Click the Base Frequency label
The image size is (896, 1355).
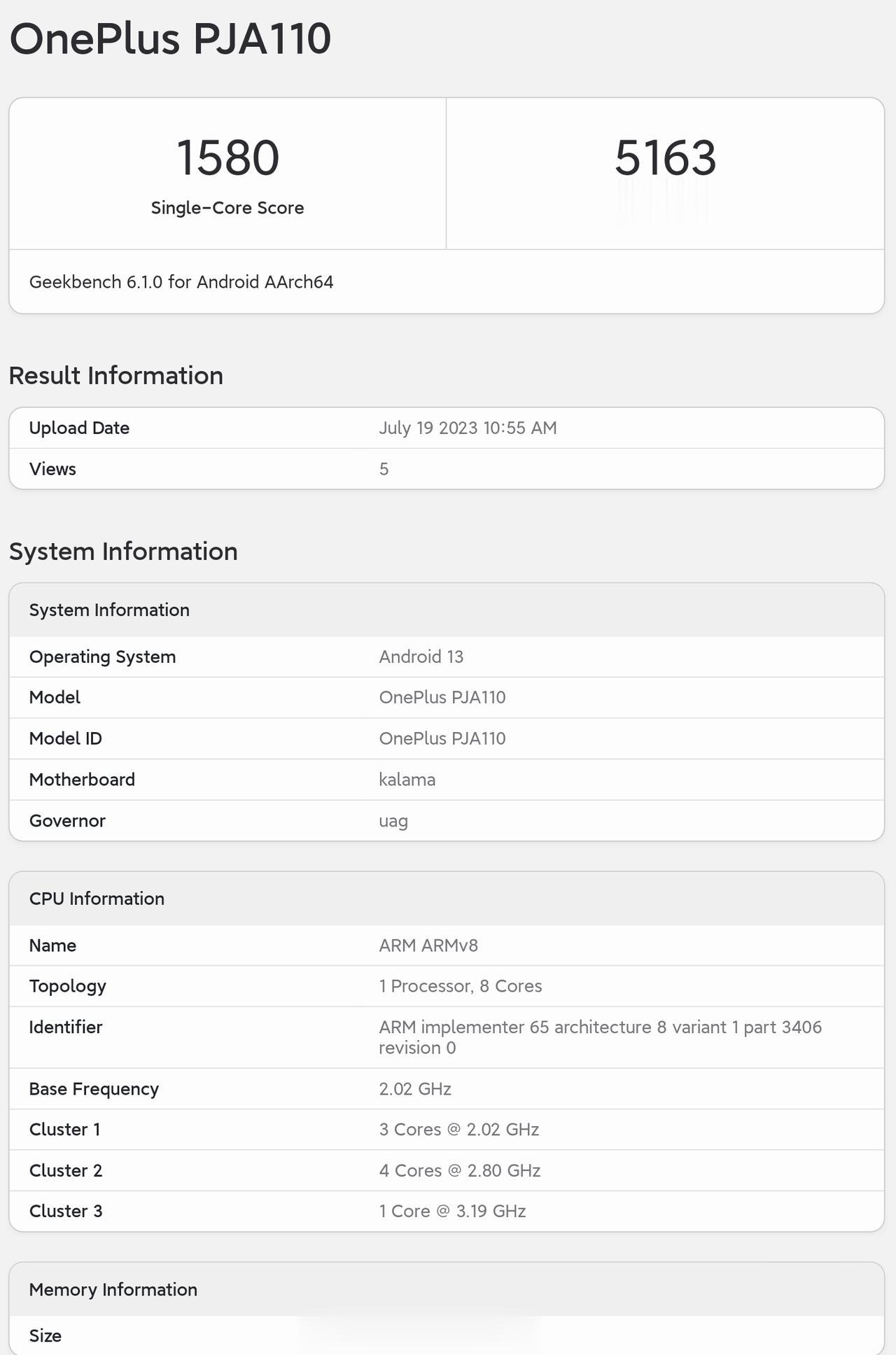pyautogui.click(x=94, y=1089)
